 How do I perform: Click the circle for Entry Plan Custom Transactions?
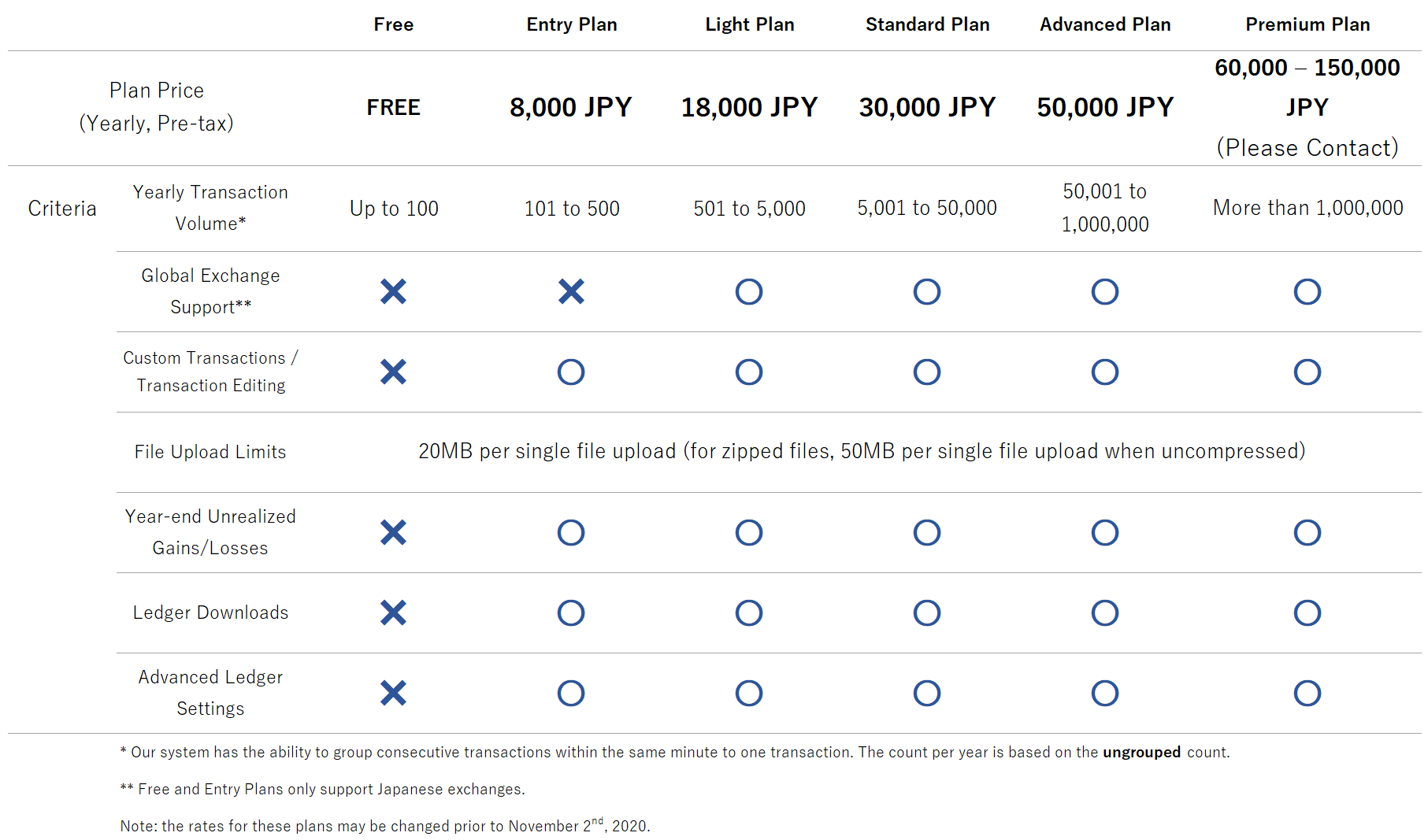[x=571, y=372]
